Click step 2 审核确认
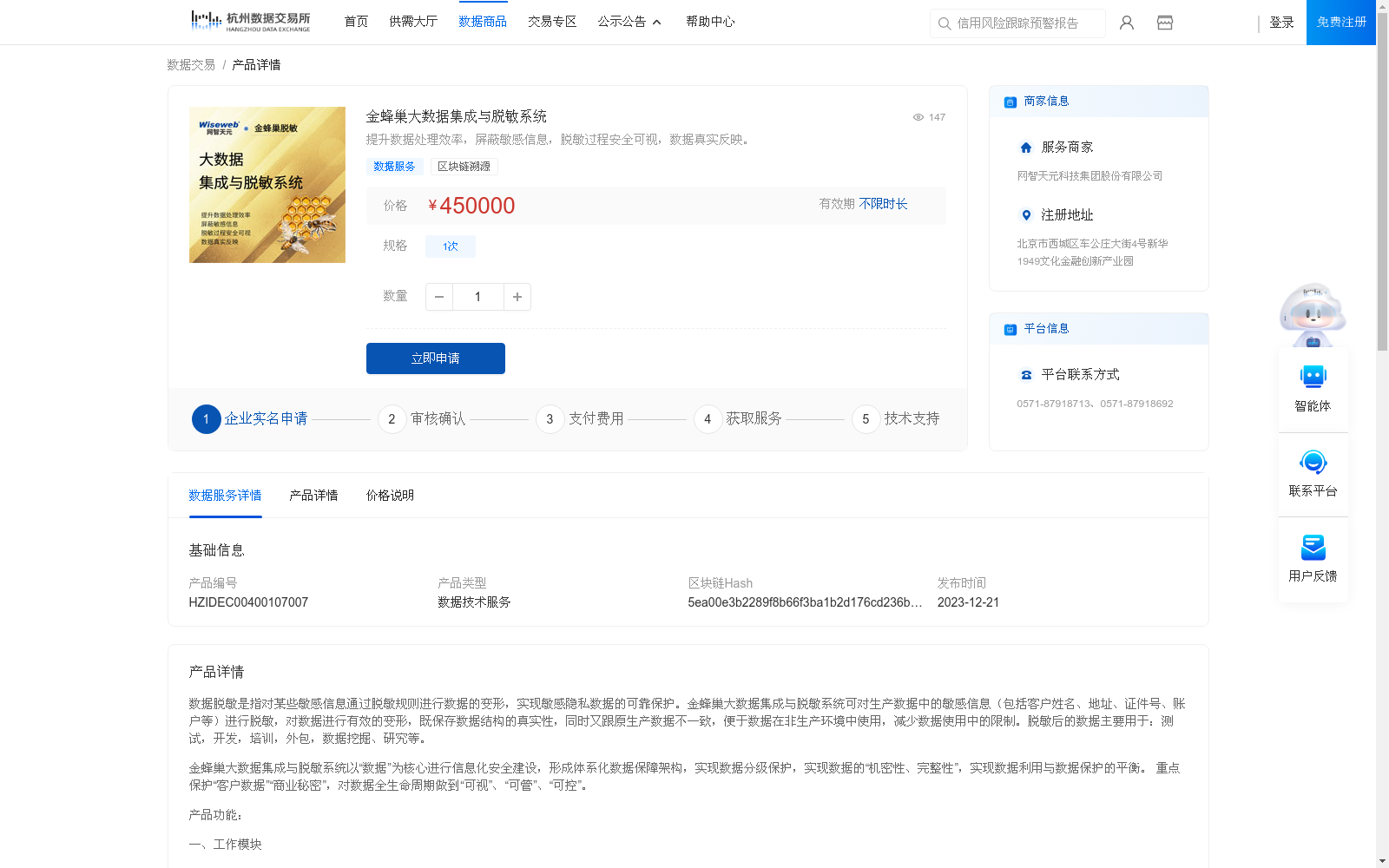The height and width of the screenshot is (868, 1389). point(422,419)
